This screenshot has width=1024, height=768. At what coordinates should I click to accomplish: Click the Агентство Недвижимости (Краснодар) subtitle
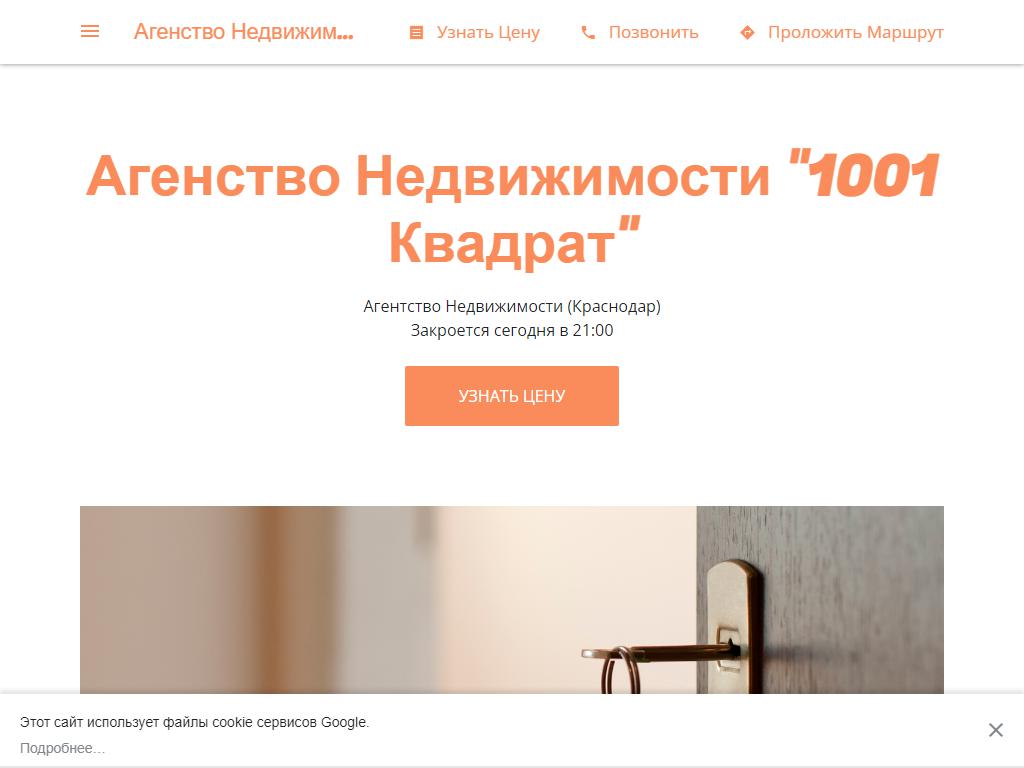click(512, 306)
